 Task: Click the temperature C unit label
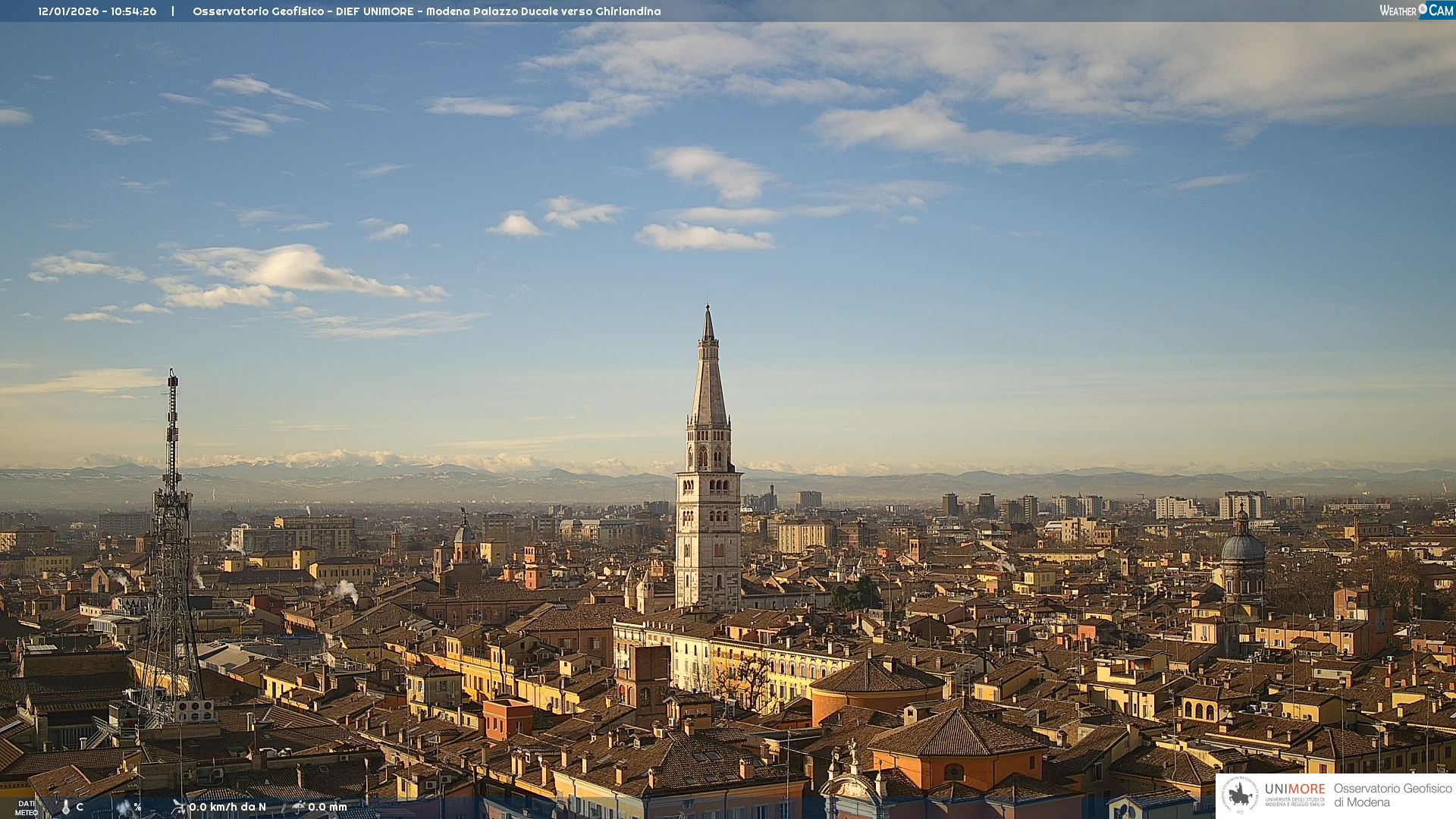pyautogui.click(x=80, y=807)
